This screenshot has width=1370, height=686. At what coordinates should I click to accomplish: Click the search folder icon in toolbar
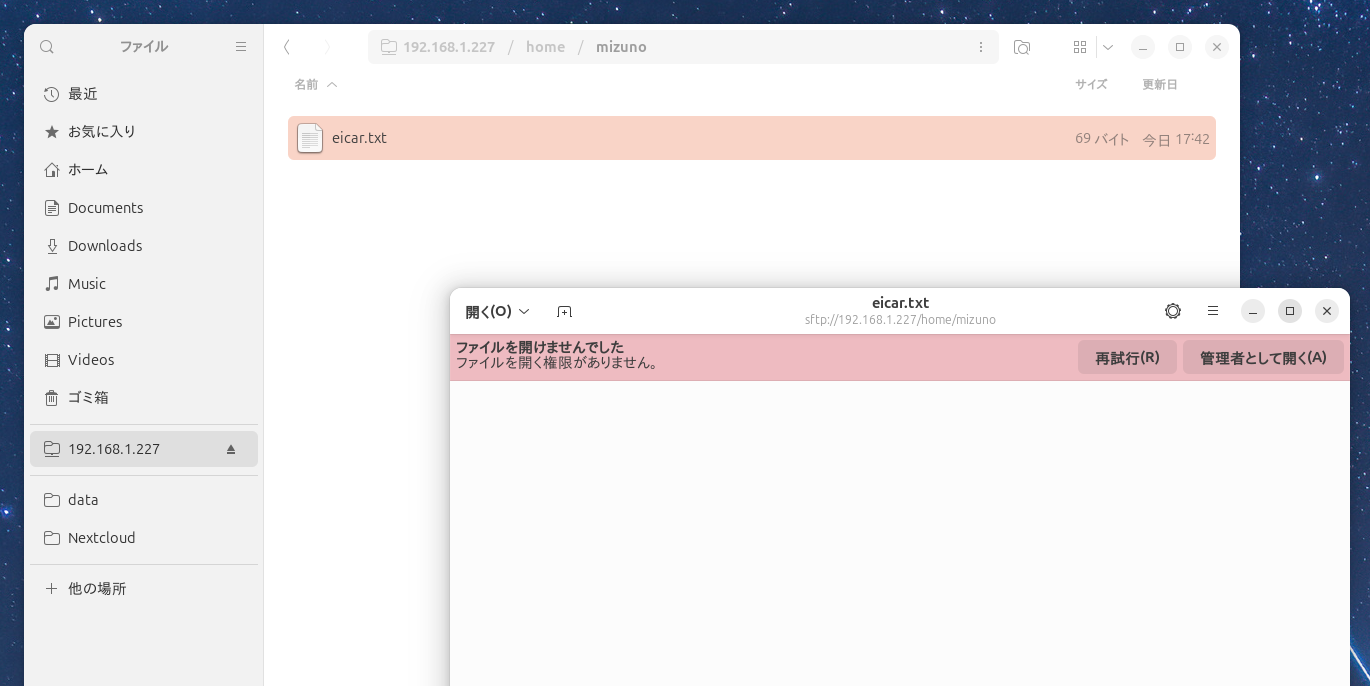1021,47
